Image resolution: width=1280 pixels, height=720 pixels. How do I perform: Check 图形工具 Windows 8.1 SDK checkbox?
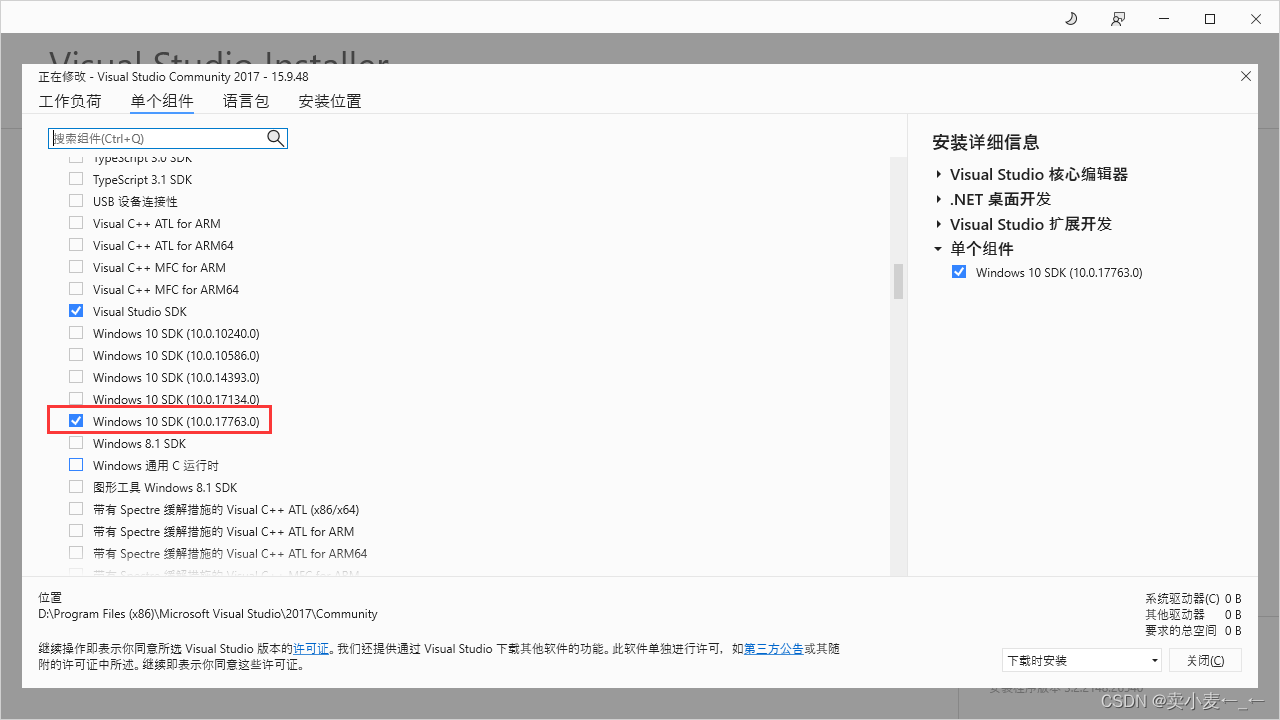click(x=76, y=487)
